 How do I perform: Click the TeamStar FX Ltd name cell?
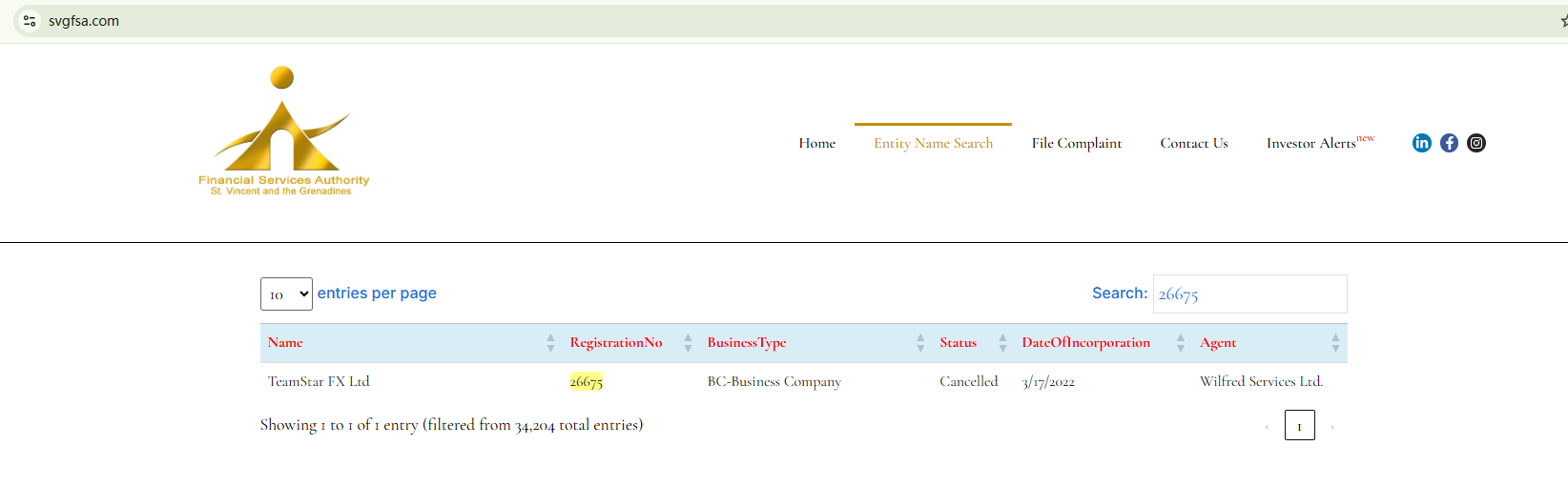tap(319, 381)
